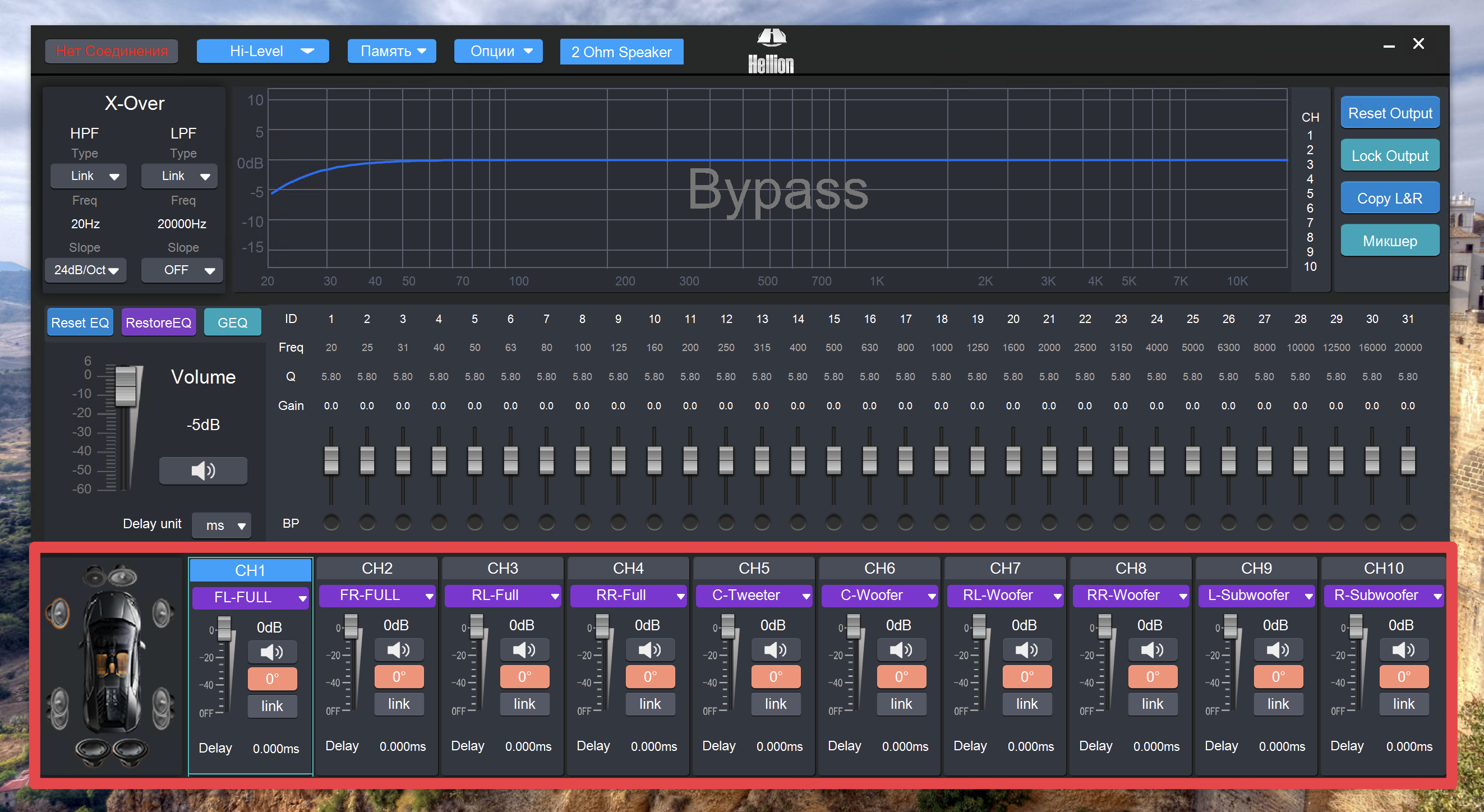The width and height of the screenshot is (1484, 812).
Task: Click the 1000 Hz EQ gain slider handle
Action: tap(941, 460)
